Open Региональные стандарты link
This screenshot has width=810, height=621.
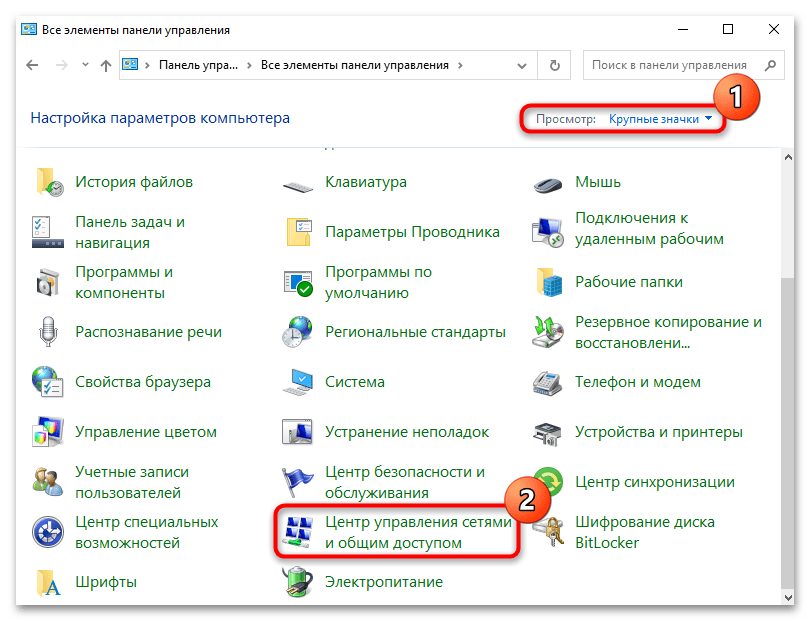click(415, 332)
